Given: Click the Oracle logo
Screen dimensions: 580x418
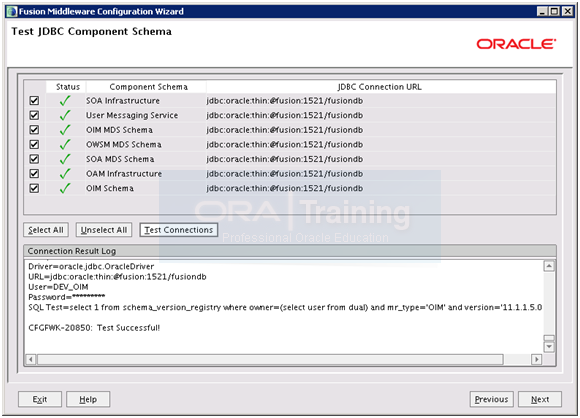Looking at the screenshot, I should tap(516, 44).
